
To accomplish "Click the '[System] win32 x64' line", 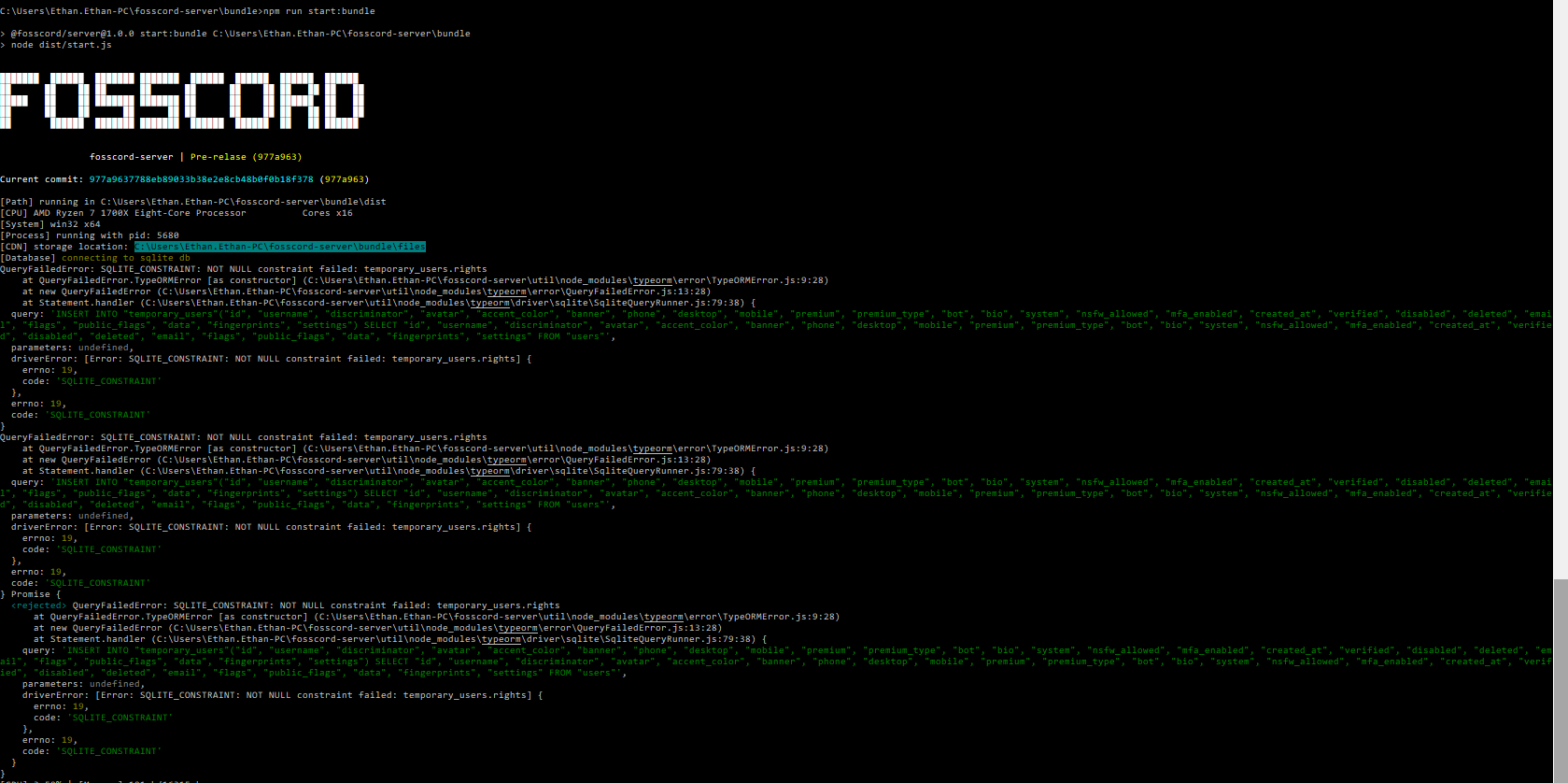I will [x=50, y=224].
